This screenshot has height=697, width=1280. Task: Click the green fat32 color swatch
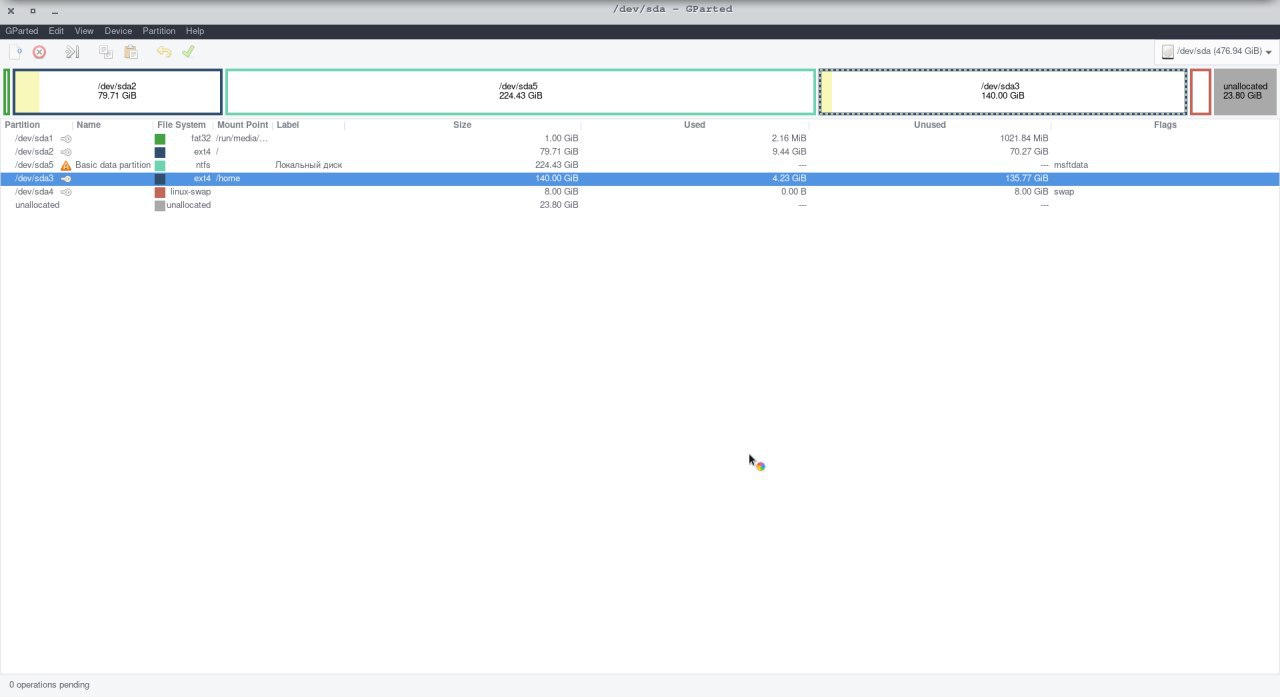(x=160, y=138)
